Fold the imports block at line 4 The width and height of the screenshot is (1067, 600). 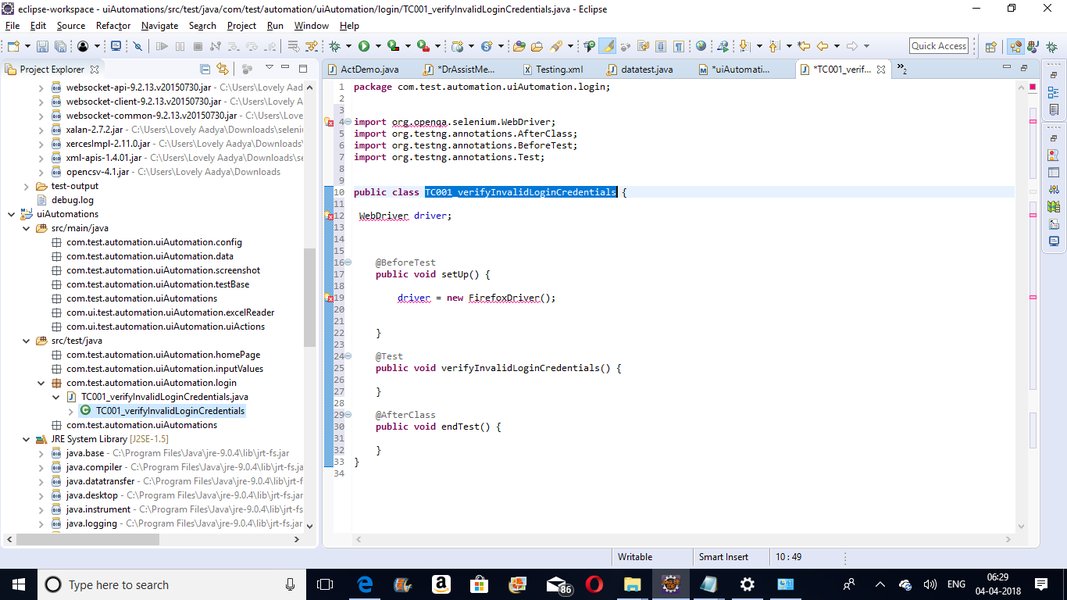click(x=348, y=122)
